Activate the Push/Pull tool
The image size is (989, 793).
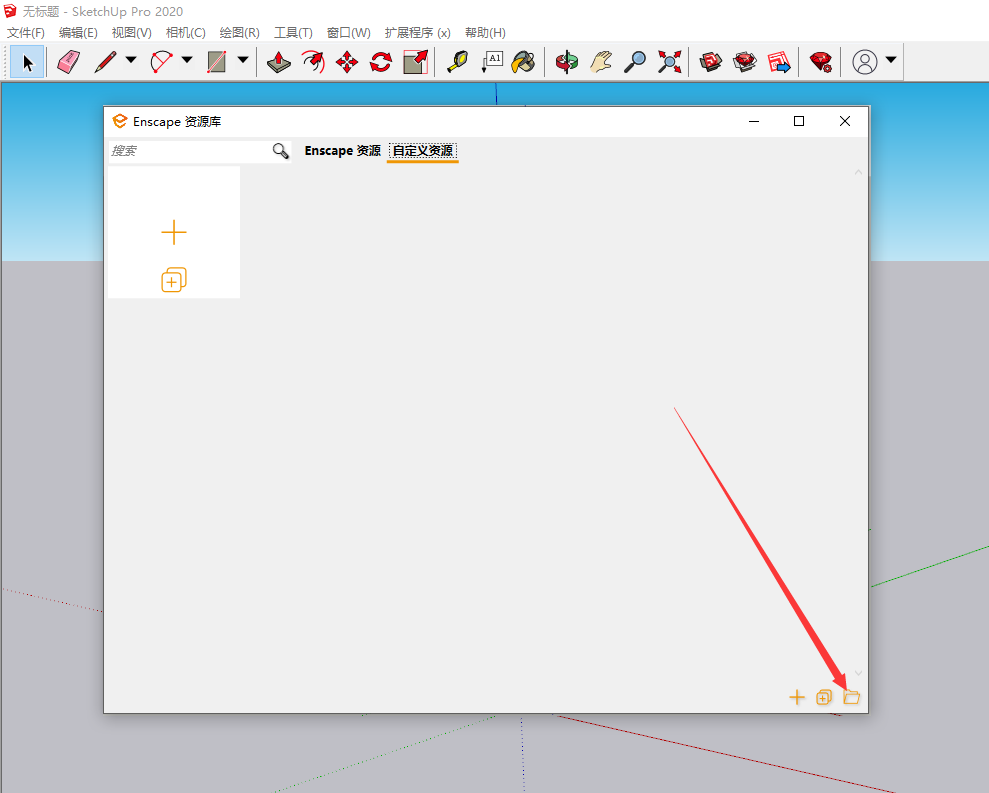point(278,62)
